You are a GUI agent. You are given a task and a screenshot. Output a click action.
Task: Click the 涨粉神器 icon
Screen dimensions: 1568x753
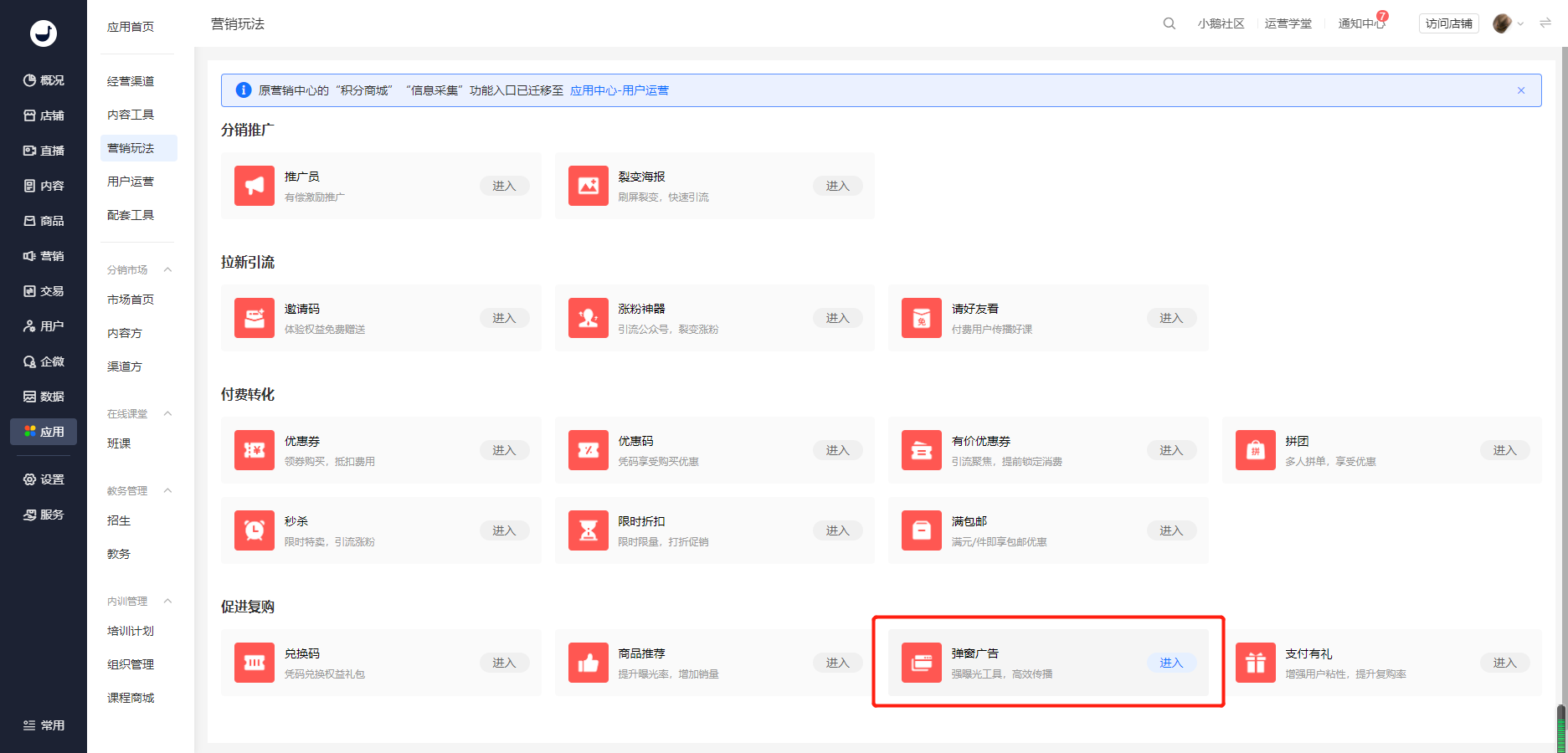589,318
